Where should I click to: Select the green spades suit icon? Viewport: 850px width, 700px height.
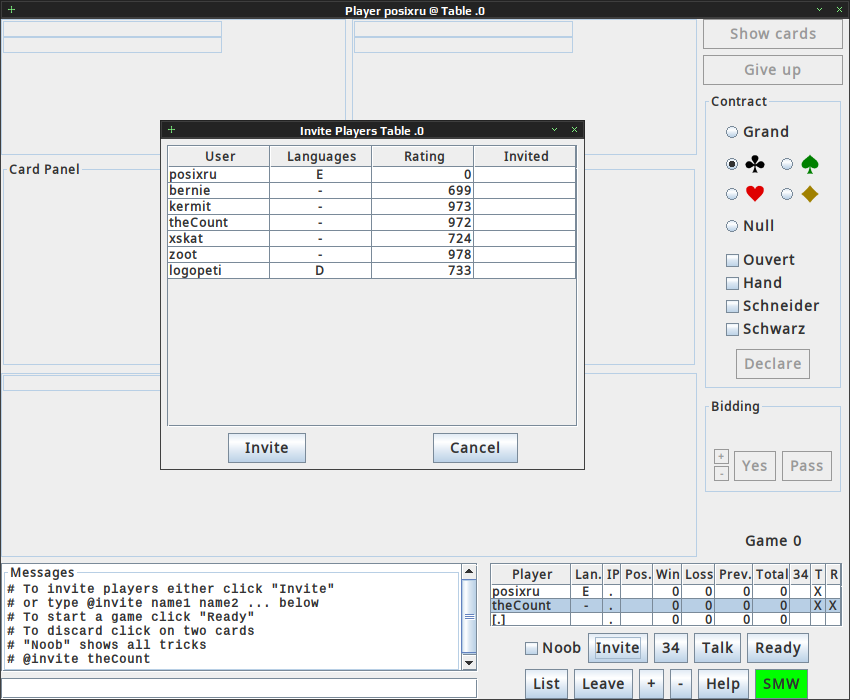pyautogui.click(x=809, y=164)
